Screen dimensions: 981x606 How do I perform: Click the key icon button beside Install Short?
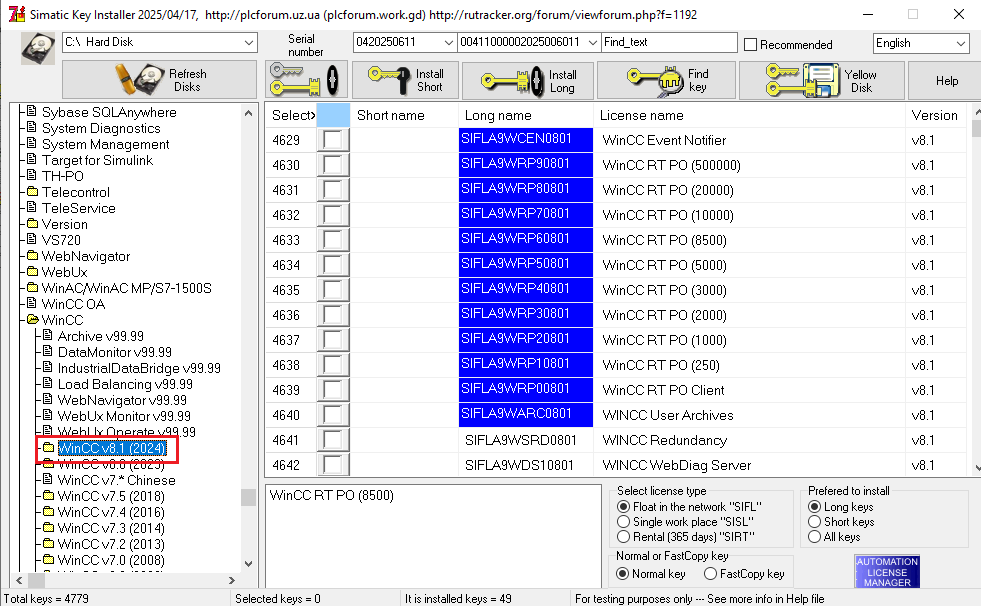coord(306,80)
